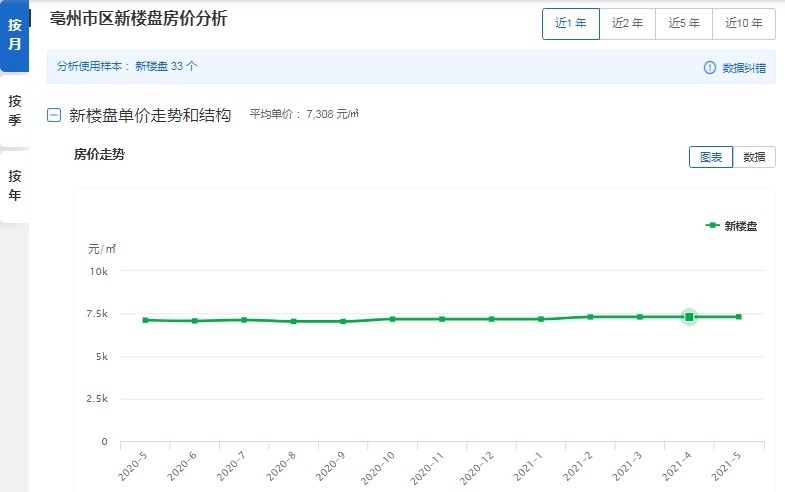Select the 近5年 time range

[684, 24]
